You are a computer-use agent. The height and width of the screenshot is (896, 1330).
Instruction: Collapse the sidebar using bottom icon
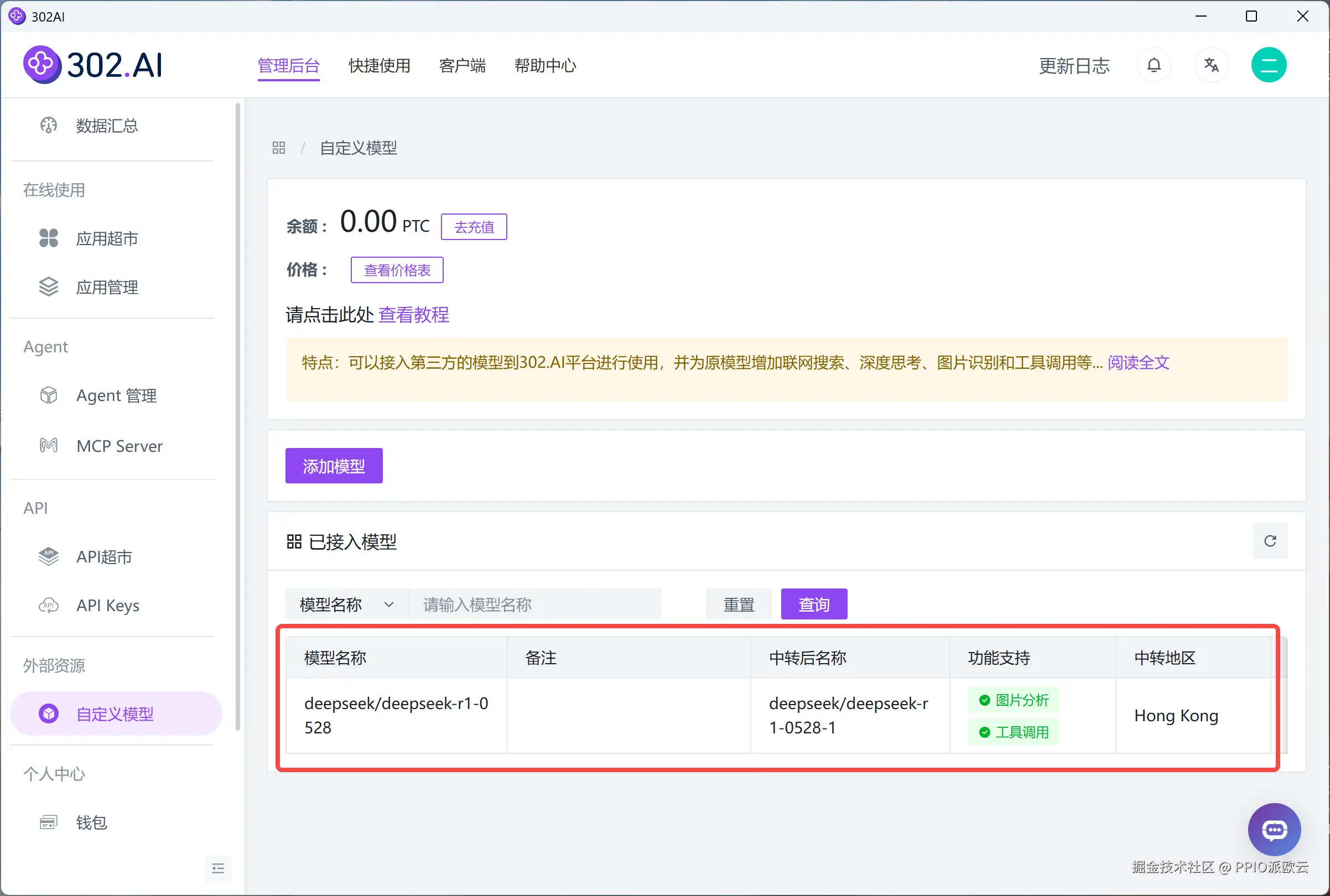pyautogui.click(x=218, y=868)
